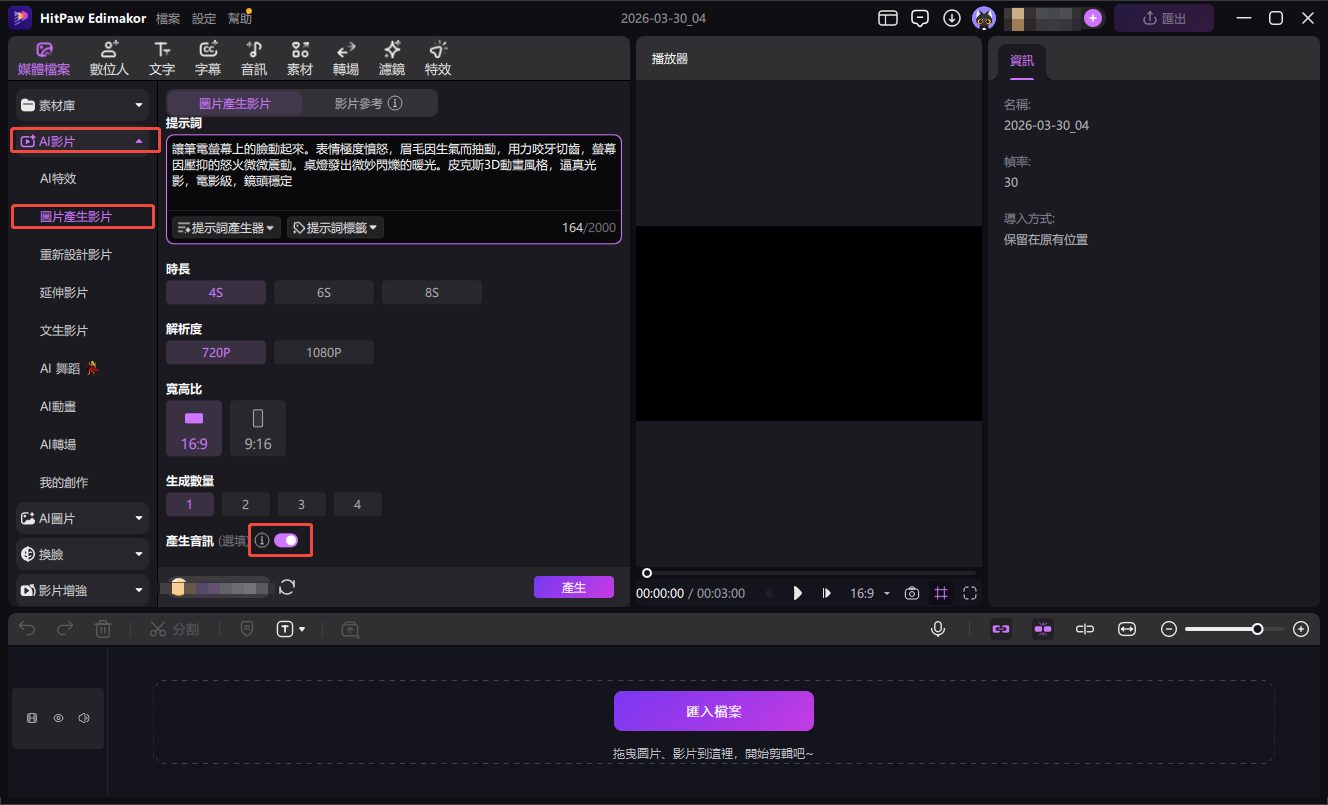Open the 提示詞產生器 dropdown
The height and width of the screenshot is (805, 1328).
[x=225, y=227]
